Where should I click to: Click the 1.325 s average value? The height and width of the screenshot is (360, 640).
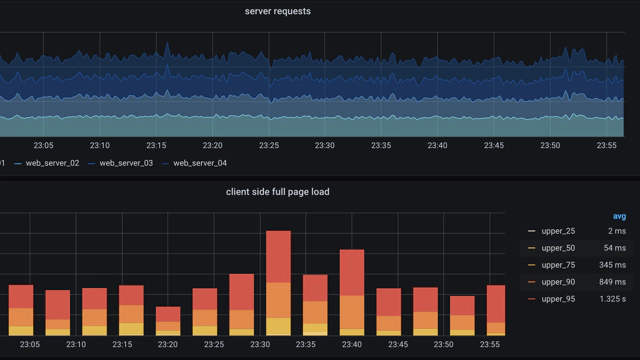pos(613,299)
